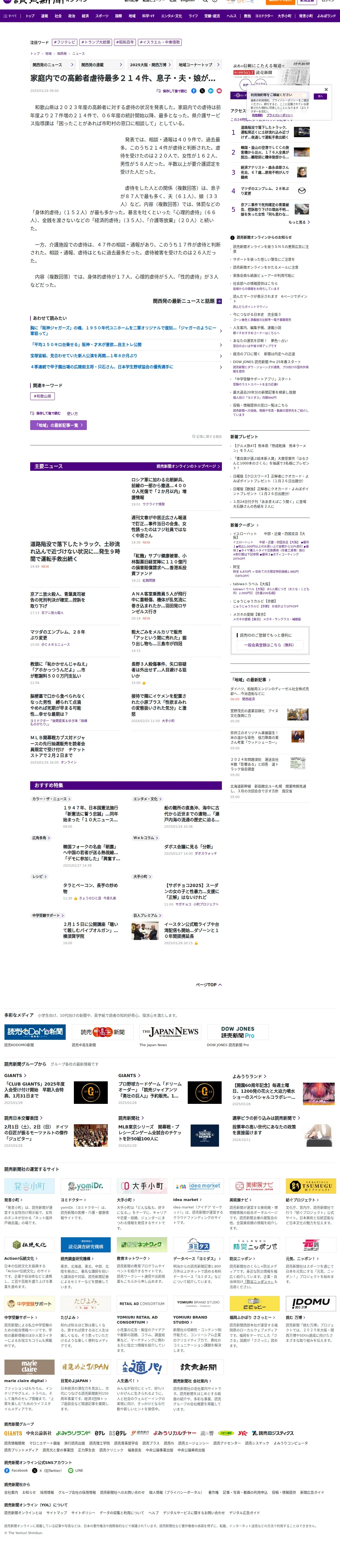Go to the 経済 nav tab
Viewport: 340px width, 1568px height.
coord(85,16)
